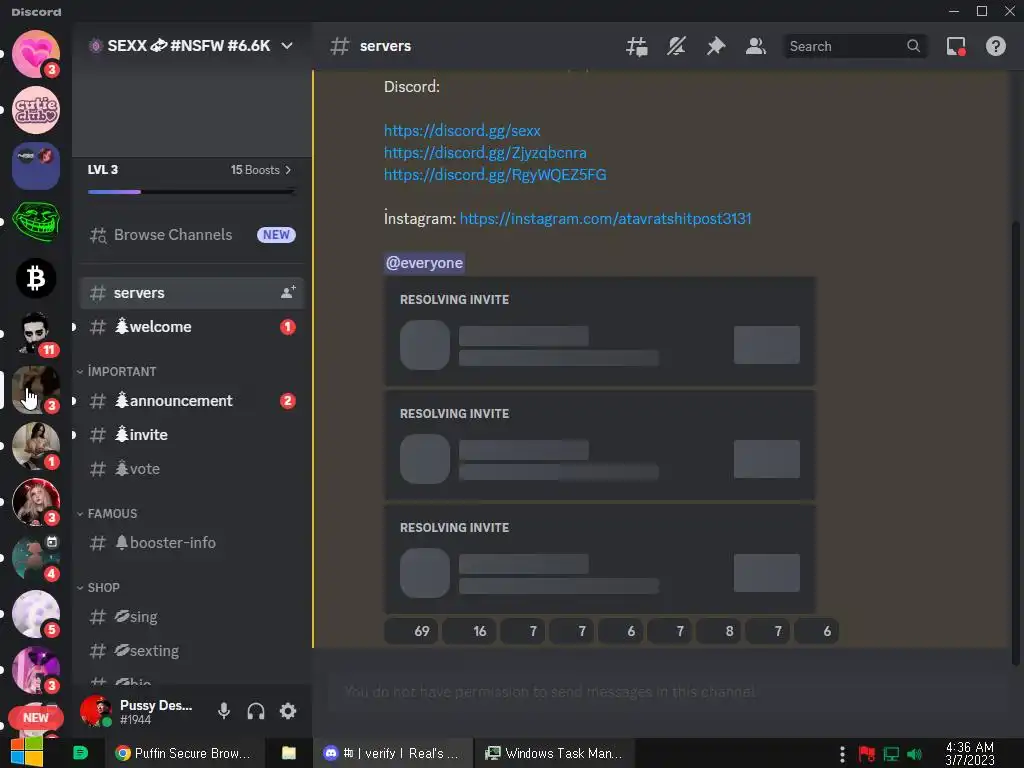Open the pink heart server icon
The height and width of the screenshot is (768, 1024).
(x=36, y=54)
